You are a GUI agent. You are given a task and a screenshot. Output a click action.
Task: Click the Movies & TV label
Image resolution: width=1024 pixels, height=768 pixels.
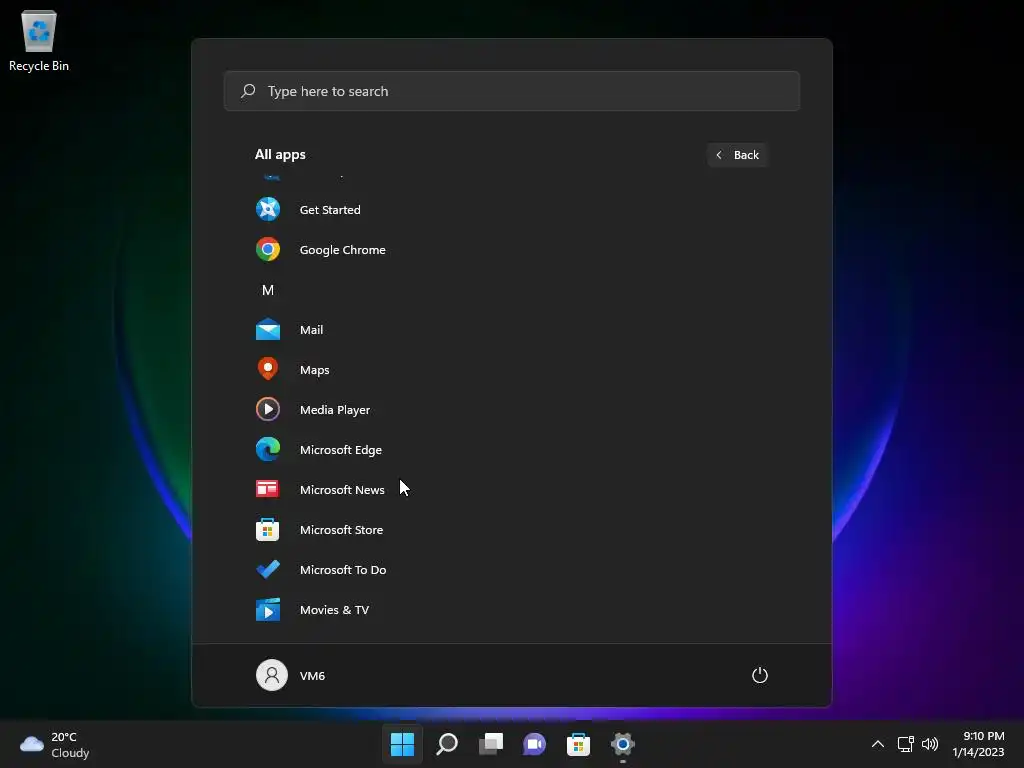334,609
